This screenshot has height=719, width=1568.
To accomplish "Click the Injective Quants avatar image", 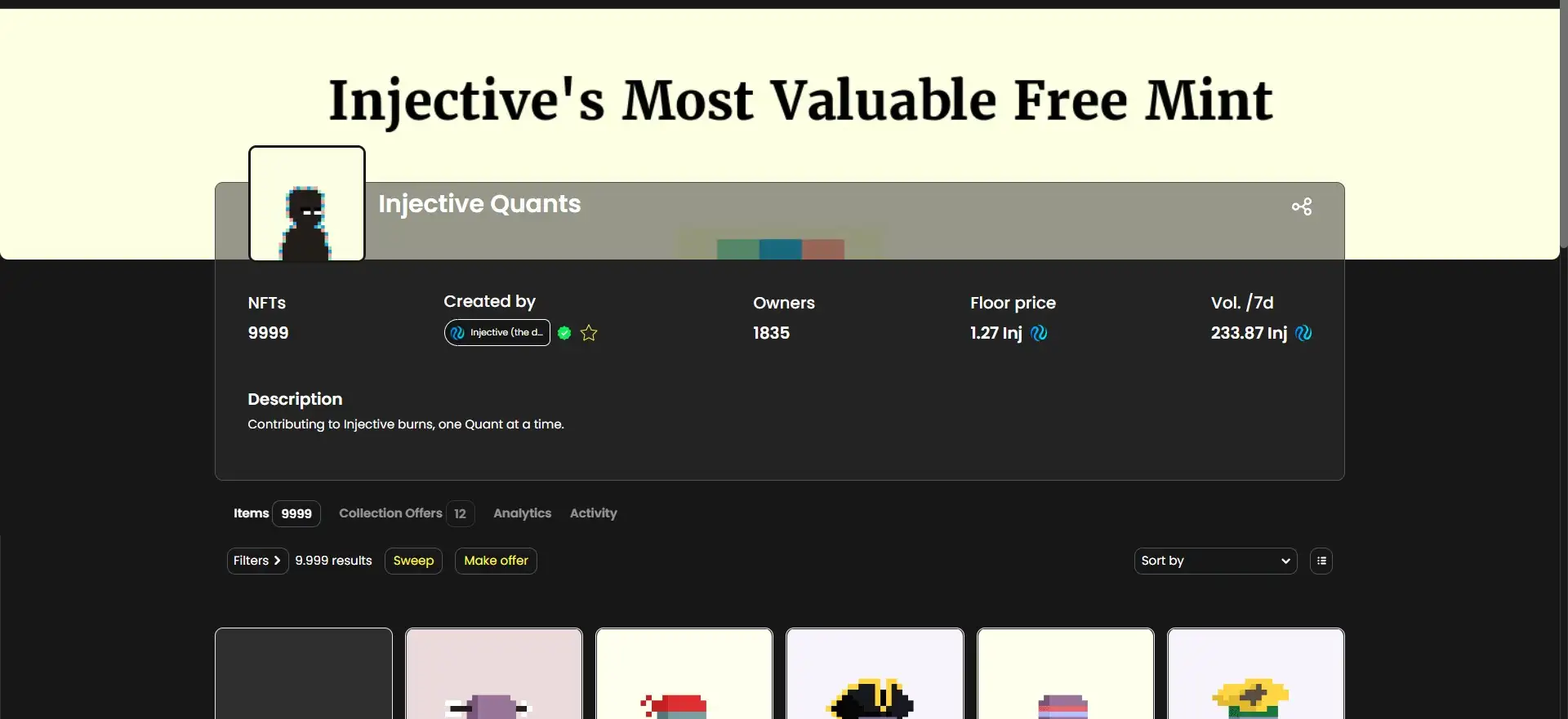I will pyautogui.click(x=307, y=204).
